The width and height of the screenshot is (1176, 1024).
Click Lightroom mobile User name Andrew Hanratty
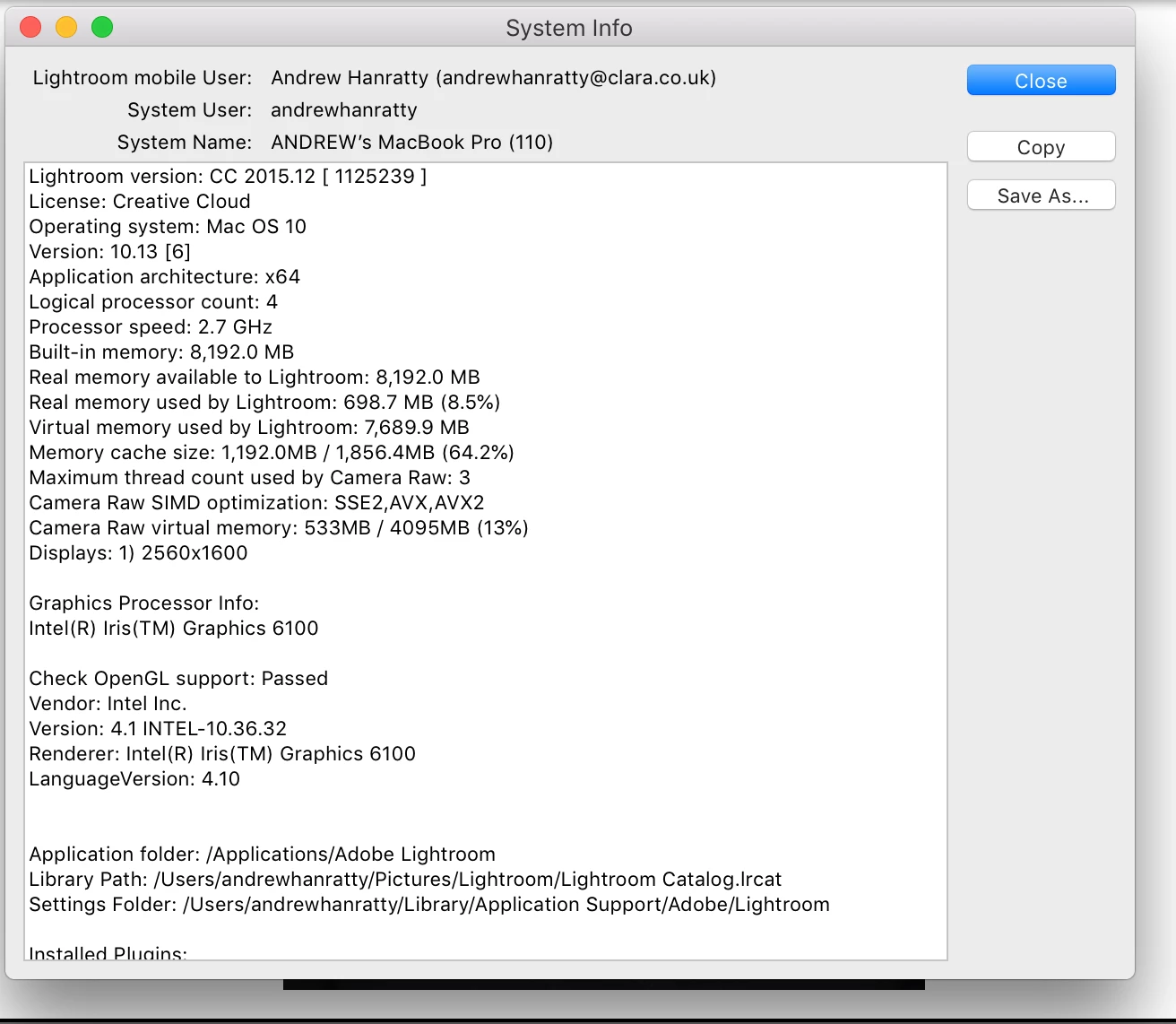(494, 77)
